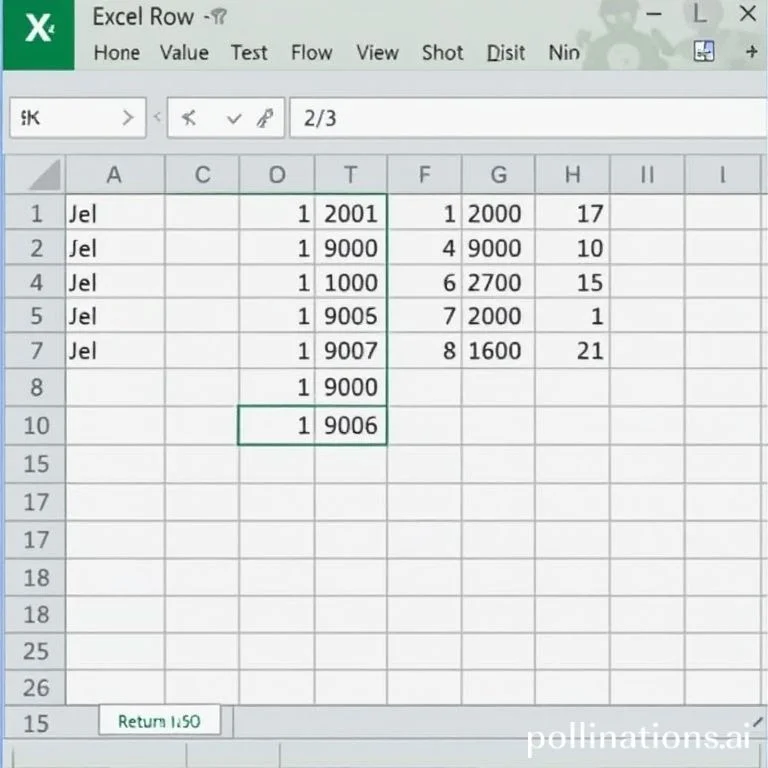Click the cancel entry icon in formula bar

tap(189, 118)
